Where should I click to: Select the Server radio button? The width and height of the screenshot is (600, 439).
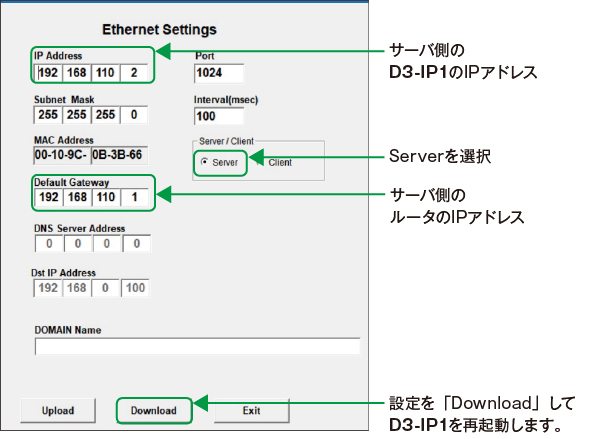(206, 162)
